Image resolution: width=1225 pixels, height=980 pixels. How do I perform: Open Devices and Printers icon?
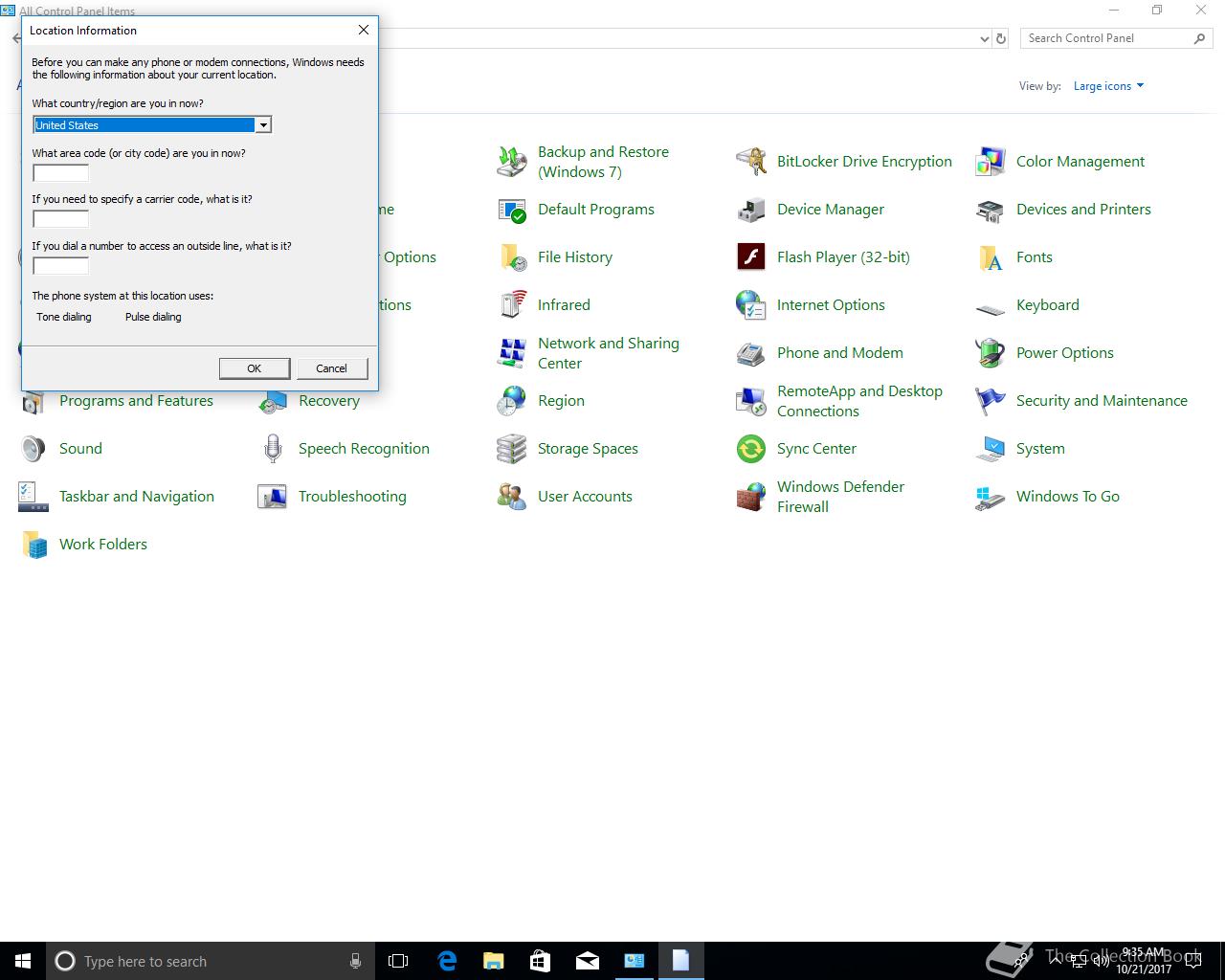(991, 210)
